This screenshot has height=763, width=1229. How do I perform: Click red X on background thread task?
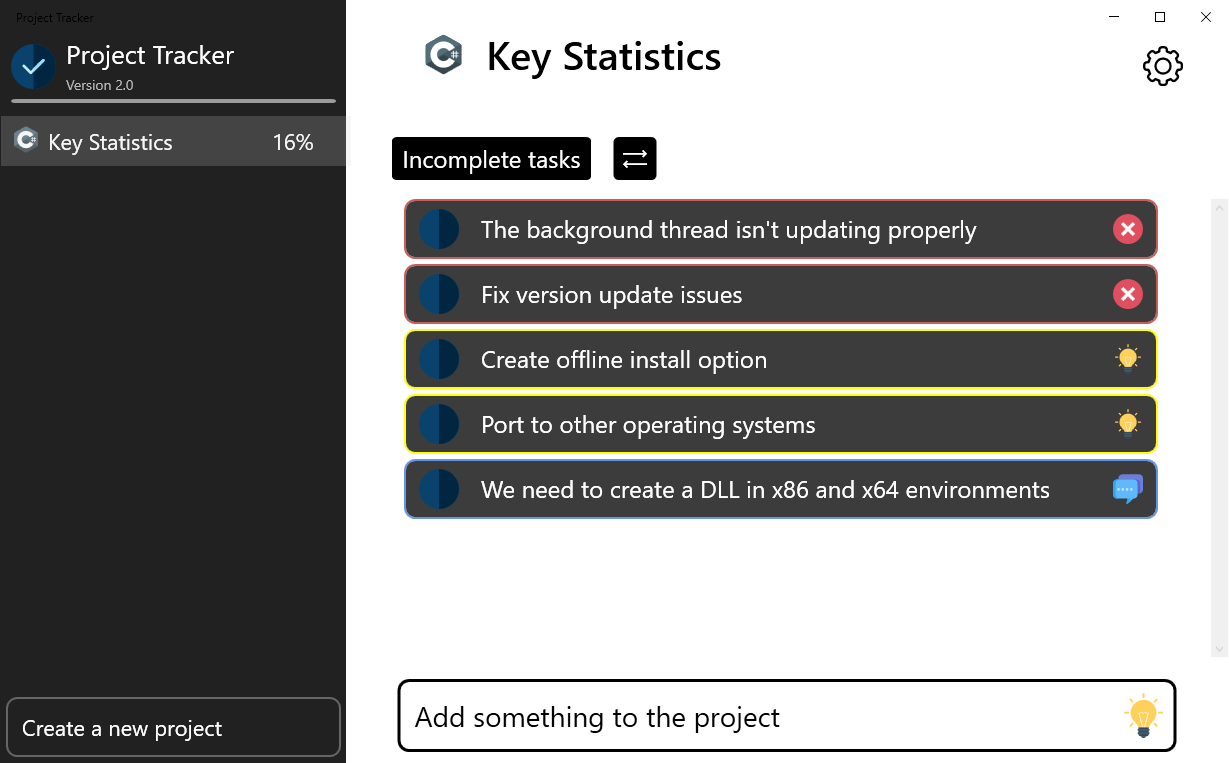(x=1128, y=230)
